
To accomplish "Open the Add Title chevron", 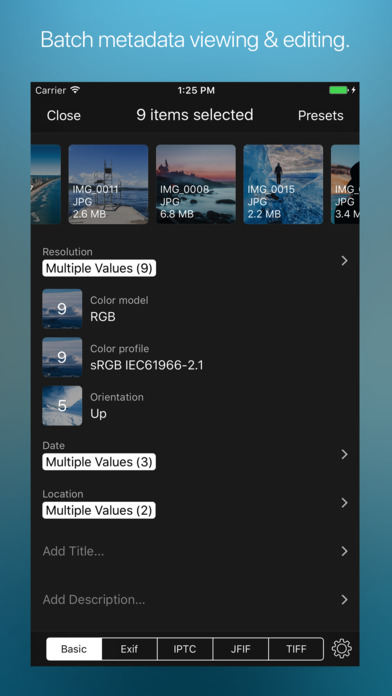I will click(x=344, y=551).
